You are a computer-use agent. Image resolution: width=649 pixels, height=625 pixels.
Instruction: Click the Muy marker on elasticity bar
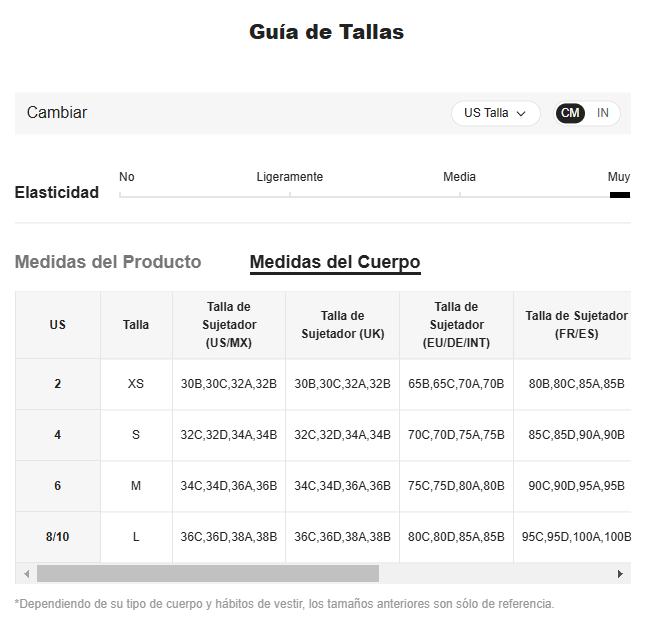[620, 195]
